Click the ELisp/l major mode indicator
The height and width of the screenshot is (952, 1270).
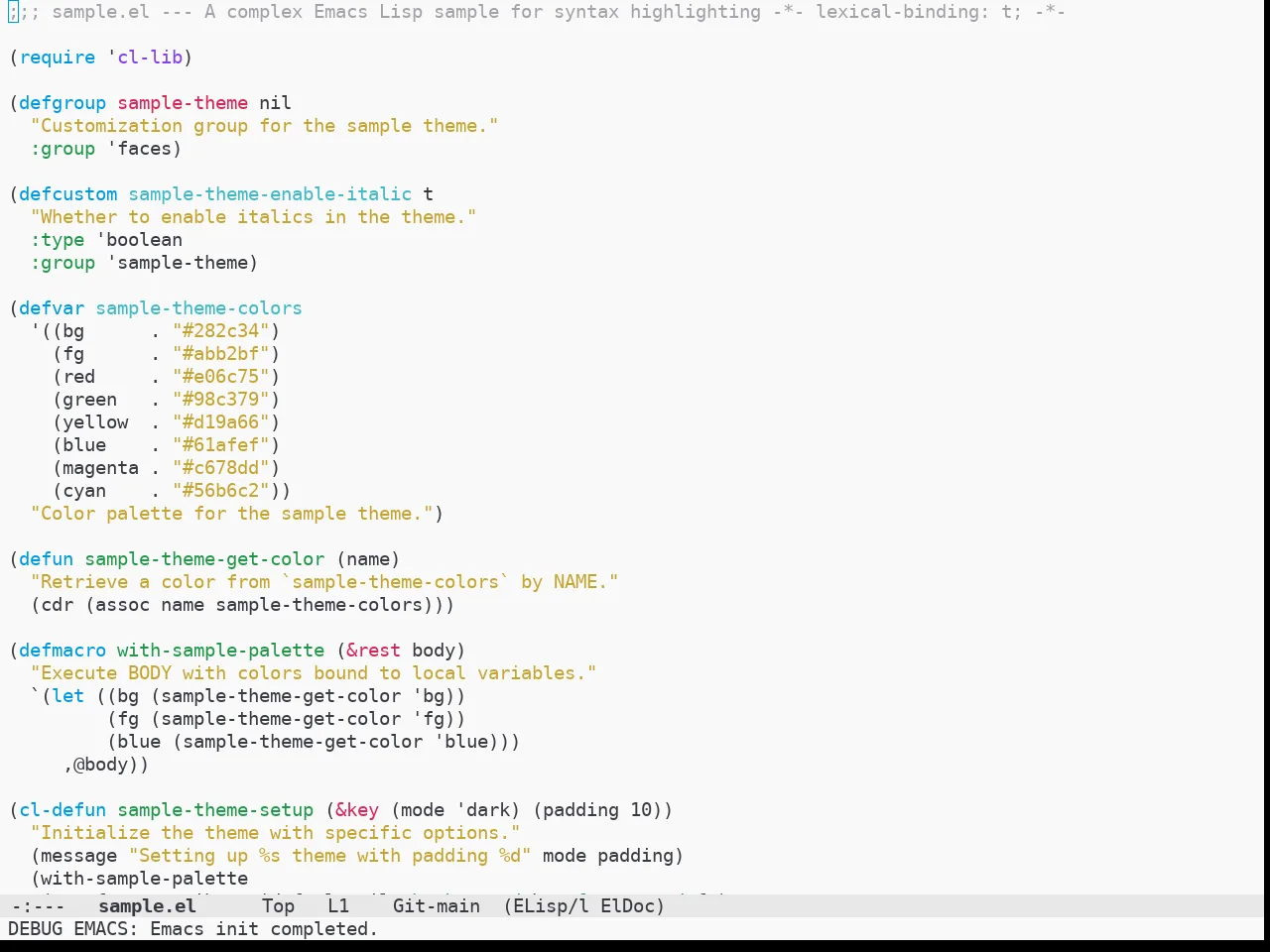546,905
